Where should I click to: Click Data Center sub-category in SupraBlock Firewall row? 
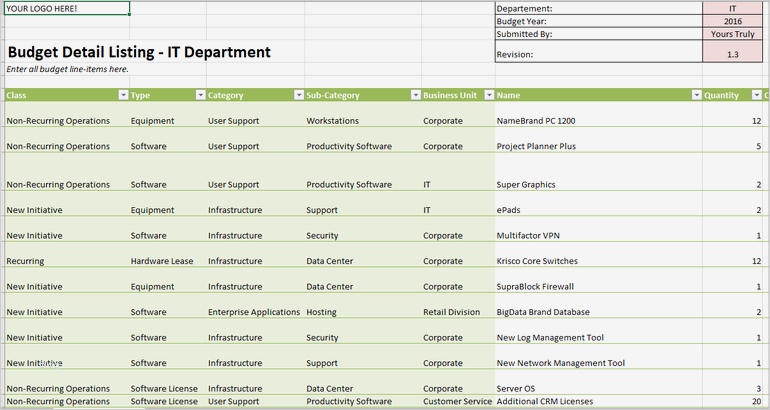point(363,280)
